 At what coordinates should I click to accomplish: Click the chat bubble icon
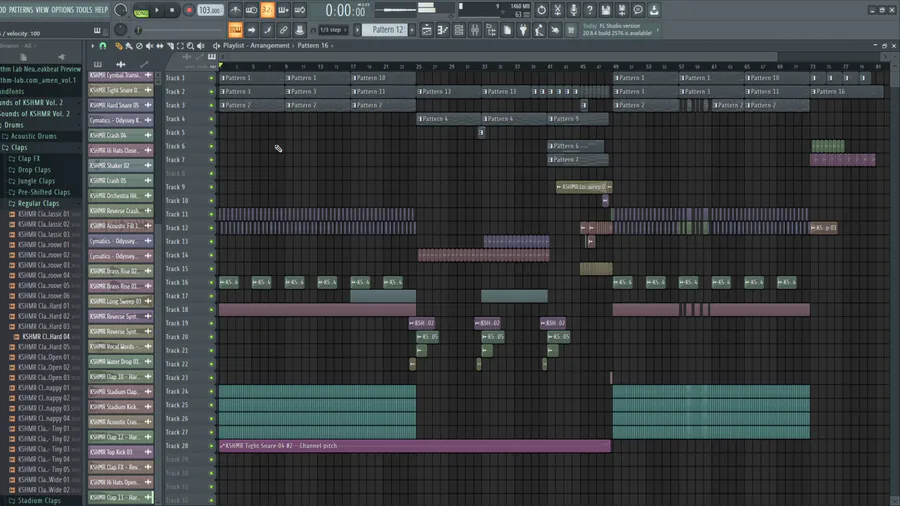638,10
